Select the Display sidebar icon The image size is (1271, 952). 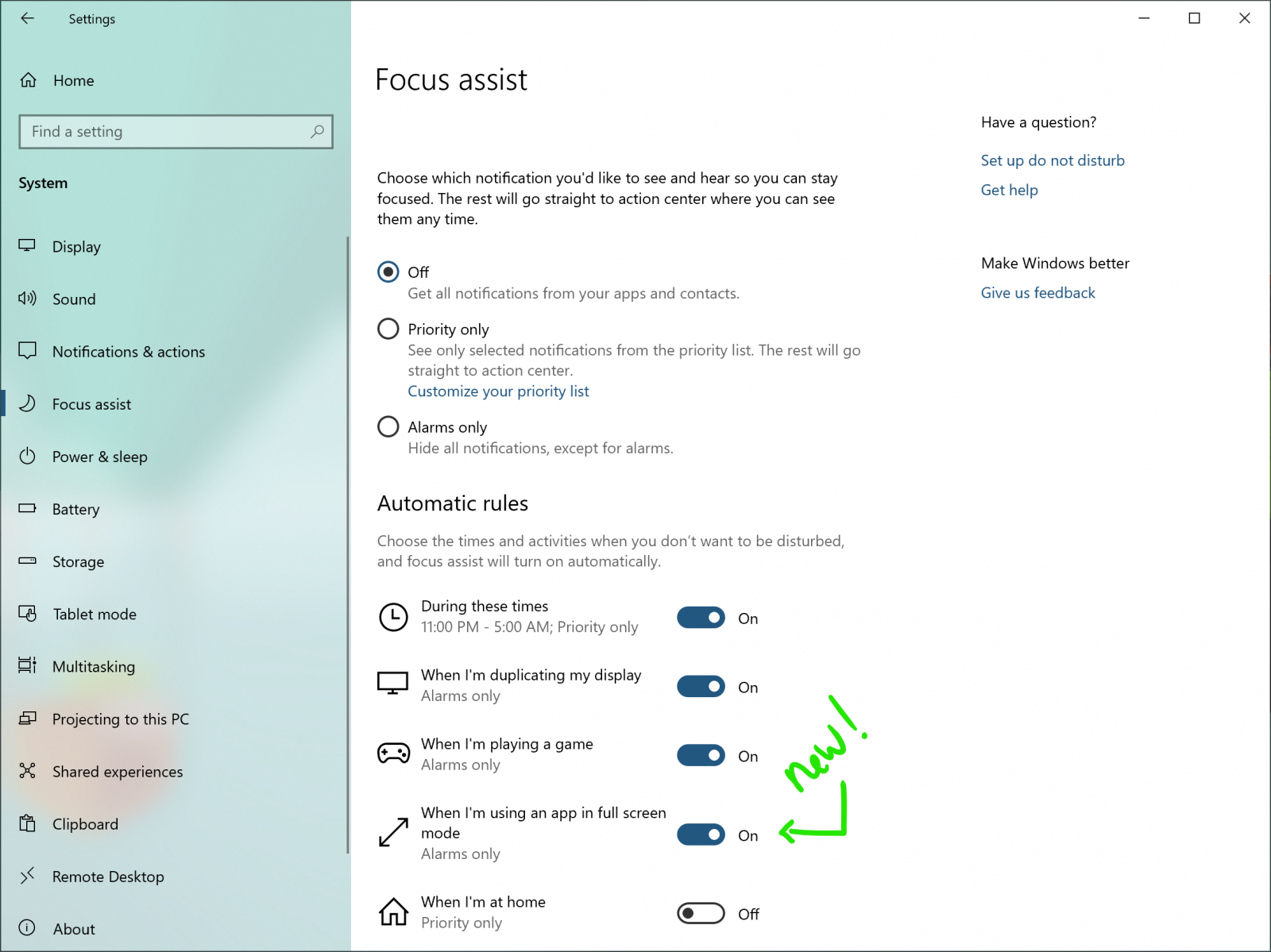tap(28, 246)
